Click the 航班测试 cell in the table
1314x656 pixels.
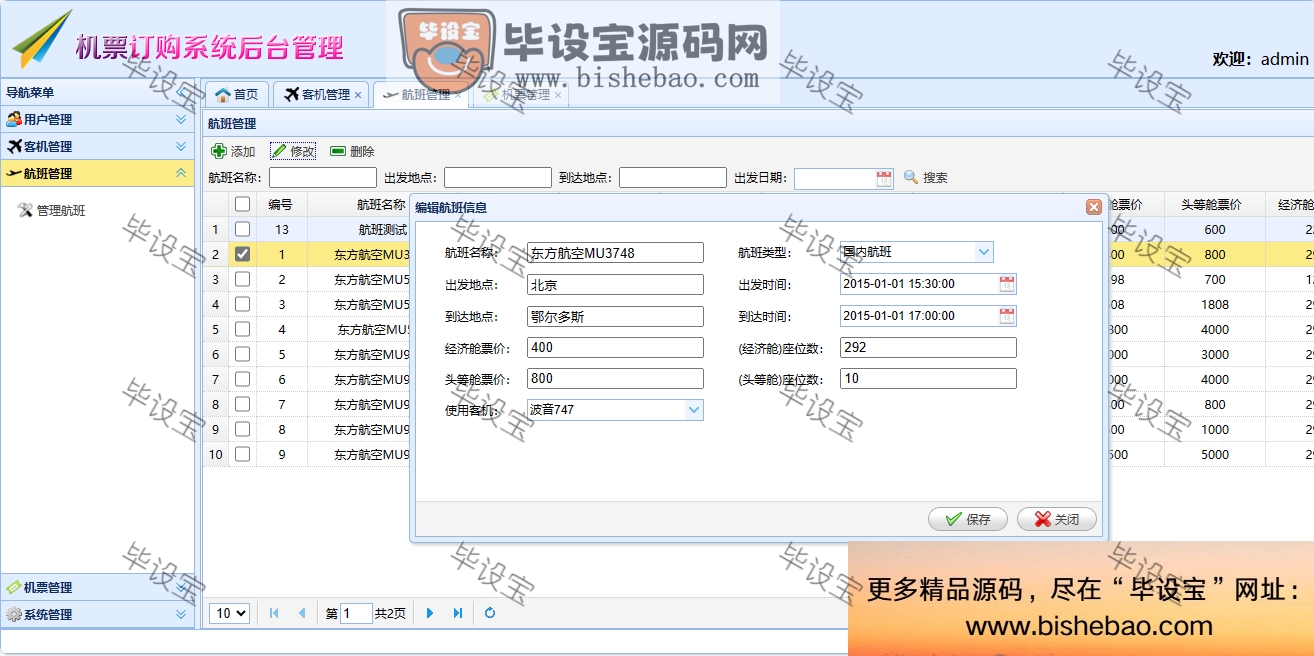click(382, 229)
